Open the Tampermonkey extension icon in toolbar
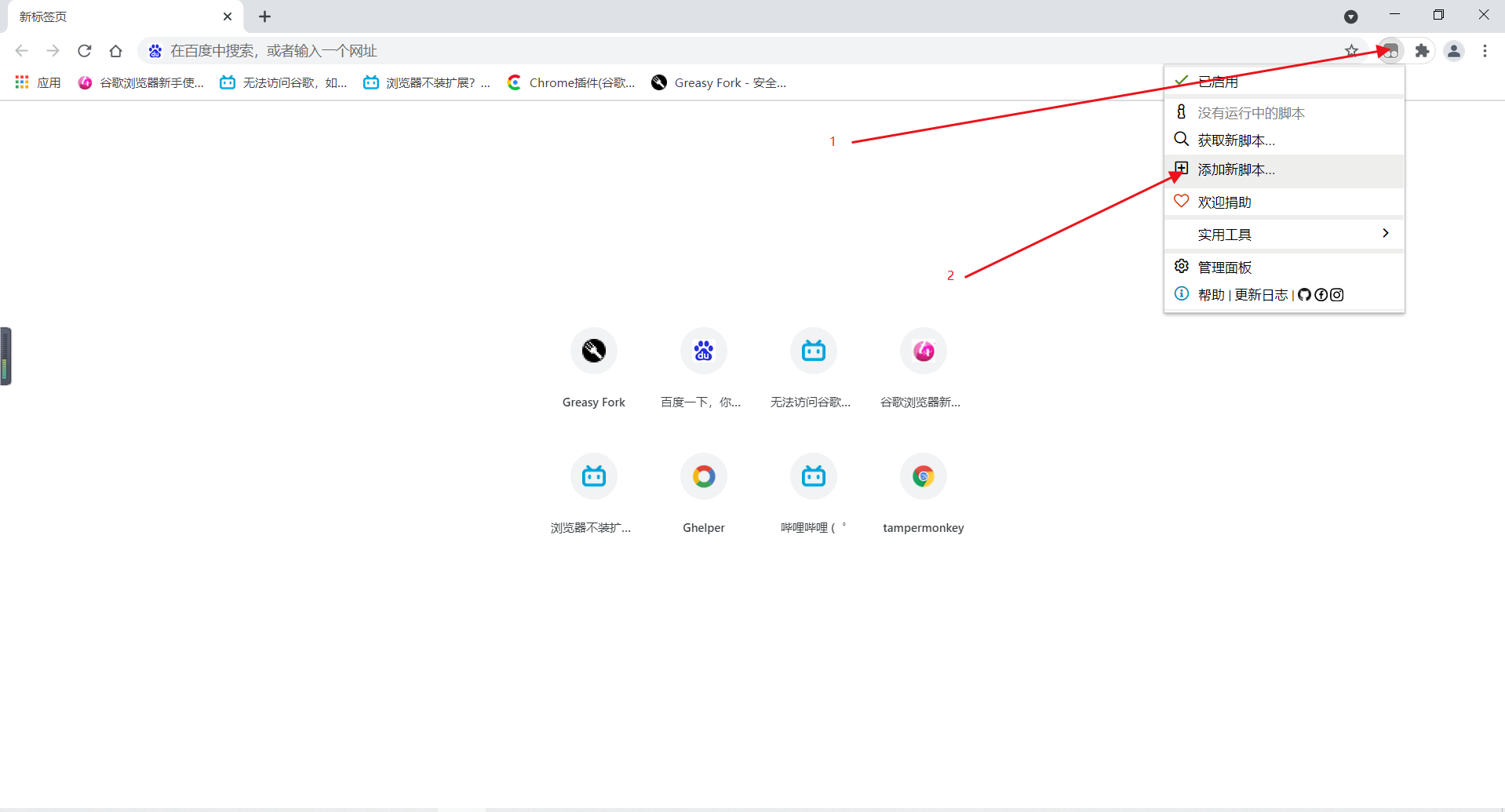The image size is (1505, 812). [x=1391, y=51]
